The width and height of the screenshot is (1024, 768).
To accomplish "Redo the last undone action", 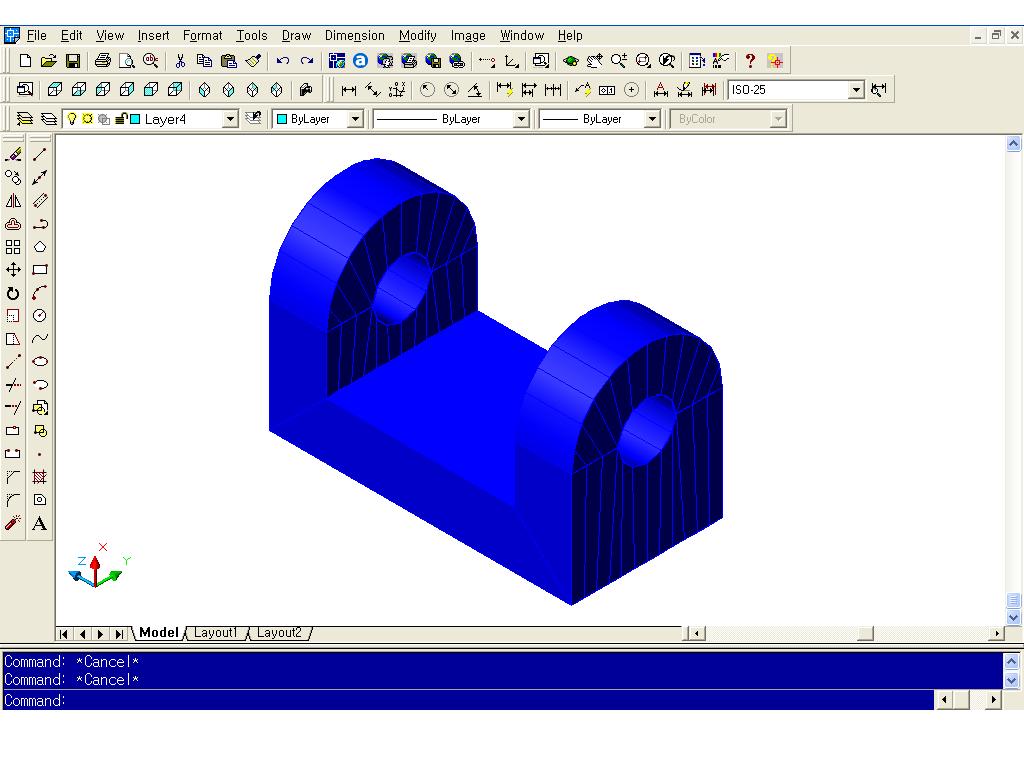I will pos(306,61).
